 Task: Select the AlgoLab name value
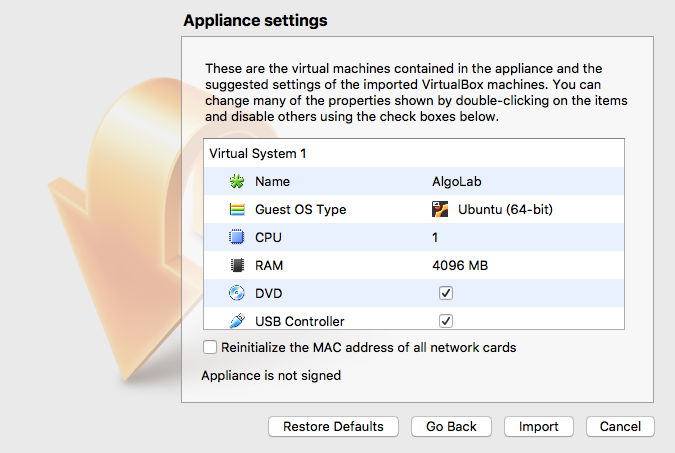pos(456,181)
